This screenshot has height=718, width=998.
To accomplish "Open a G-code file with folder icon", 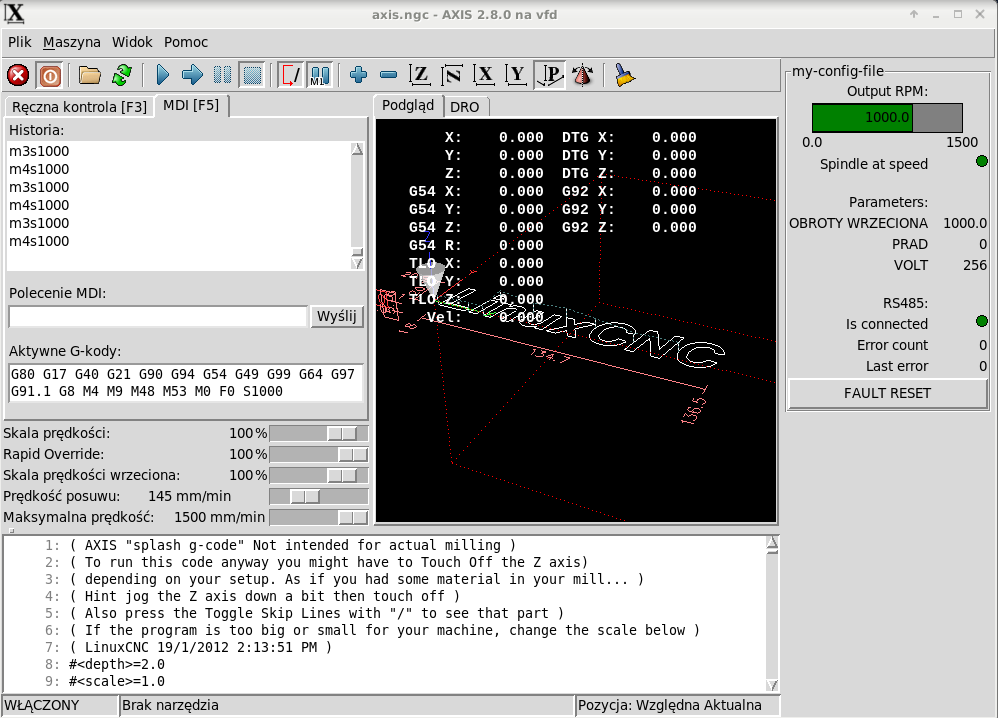I will click(x=90, y=75).
